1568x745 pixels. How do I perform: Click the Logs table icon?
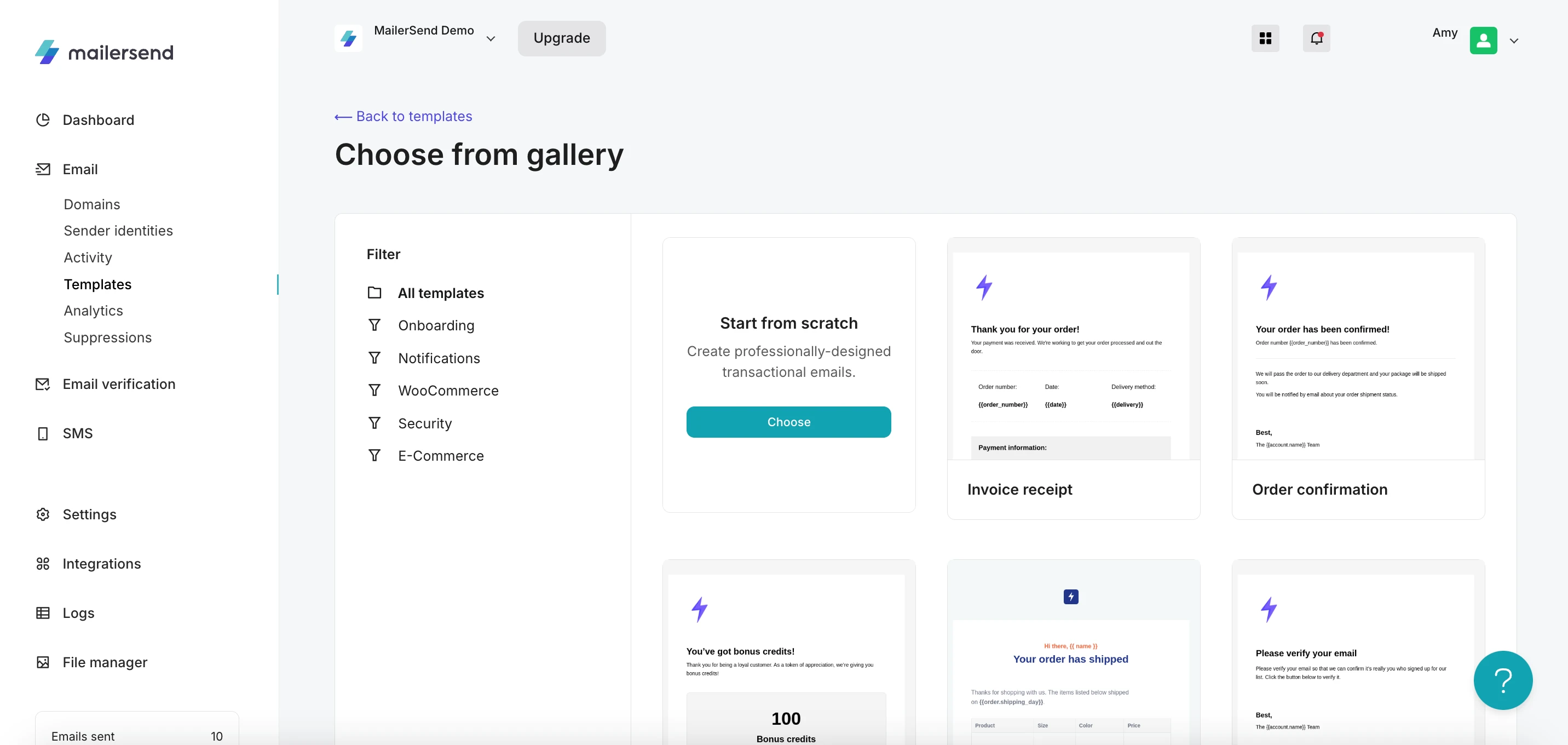click(x=43, y=613)
